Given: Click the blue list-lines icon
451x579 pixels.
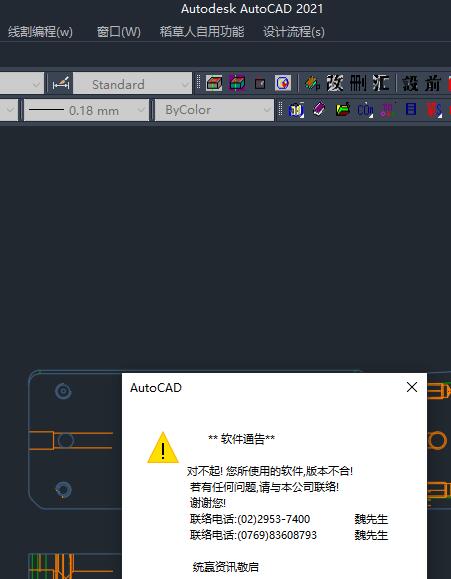Looking at the screenshot, I should [x=411, y=110].
